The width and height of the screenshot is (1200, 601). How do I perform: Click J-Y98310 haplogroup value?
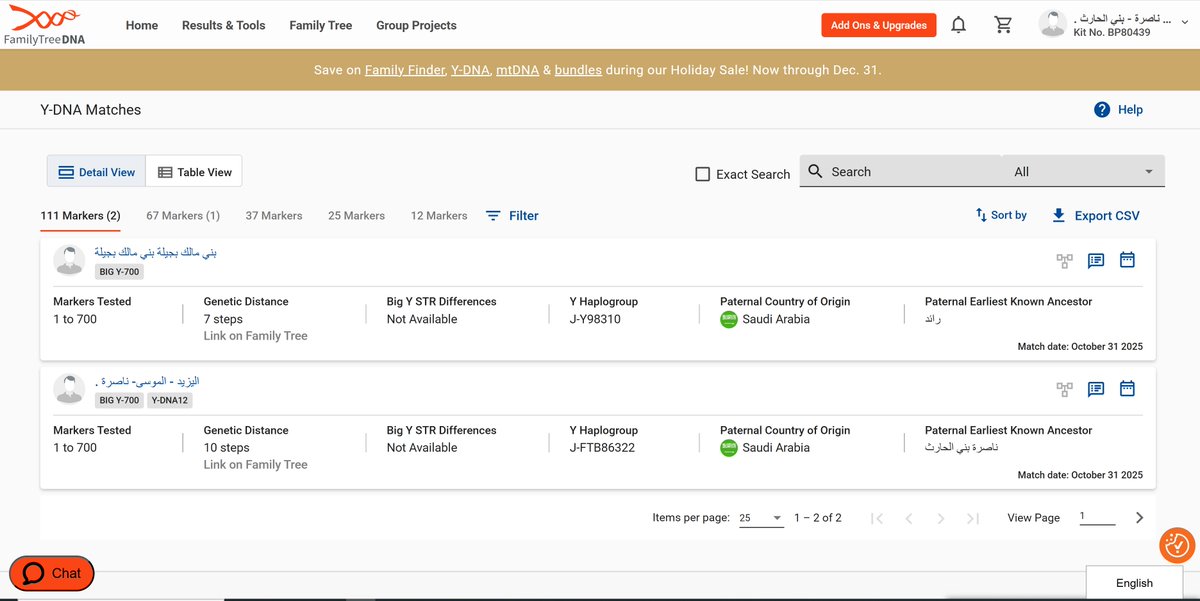595,319
